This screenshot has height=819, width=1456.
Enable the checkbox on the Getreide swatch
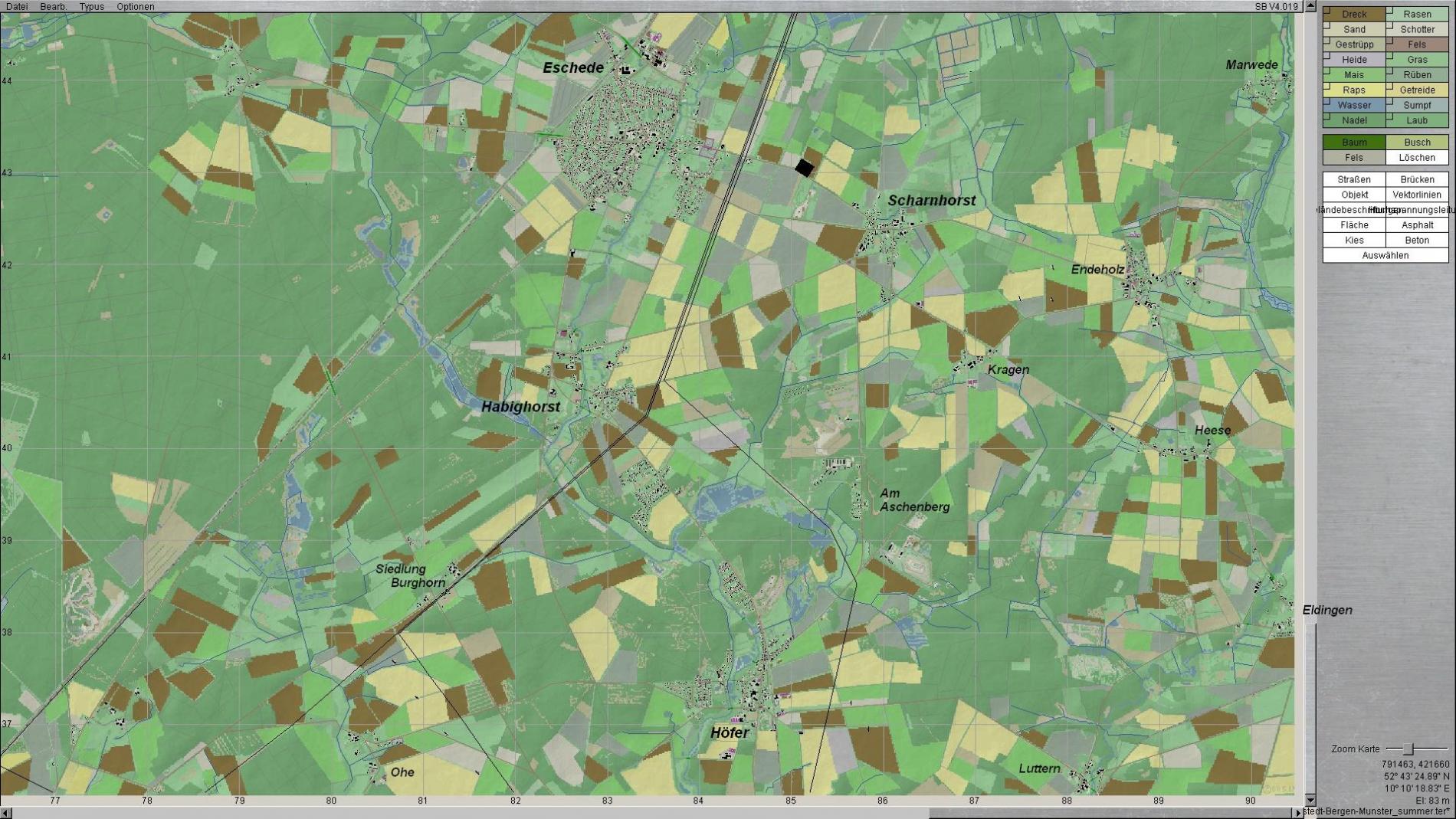[1390, 86]
